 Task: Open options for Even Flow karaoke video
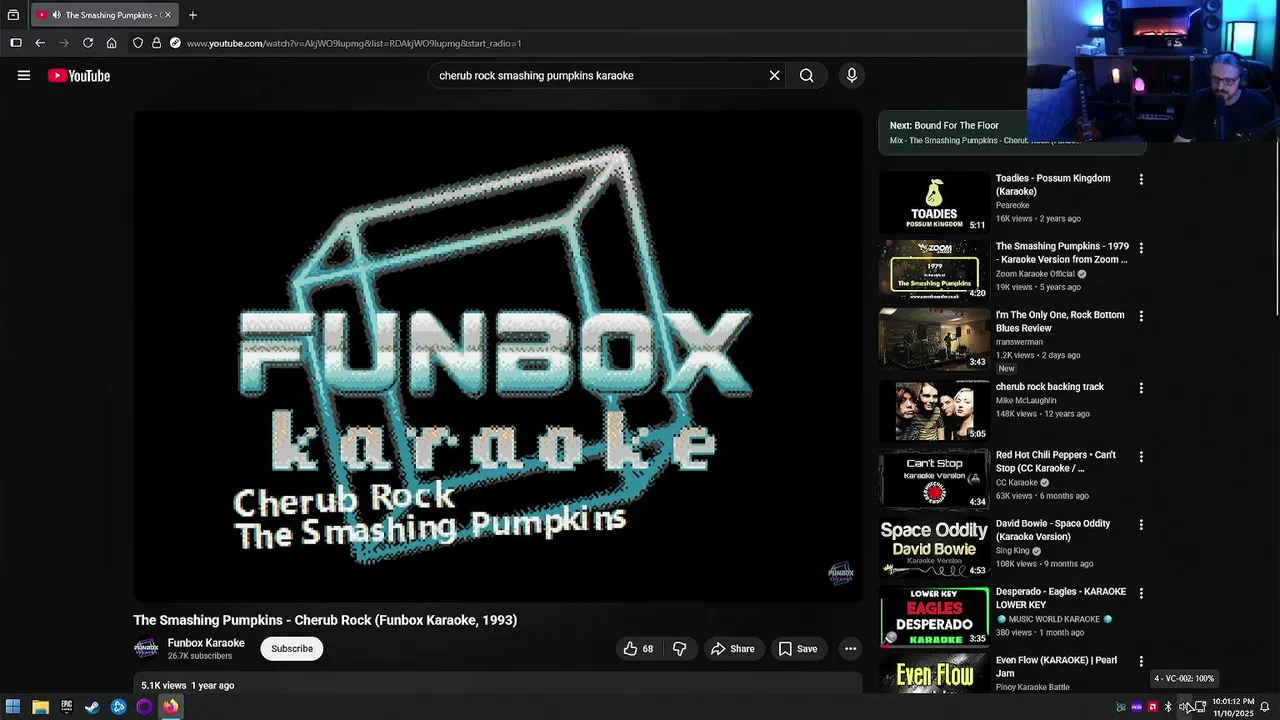1141,661
